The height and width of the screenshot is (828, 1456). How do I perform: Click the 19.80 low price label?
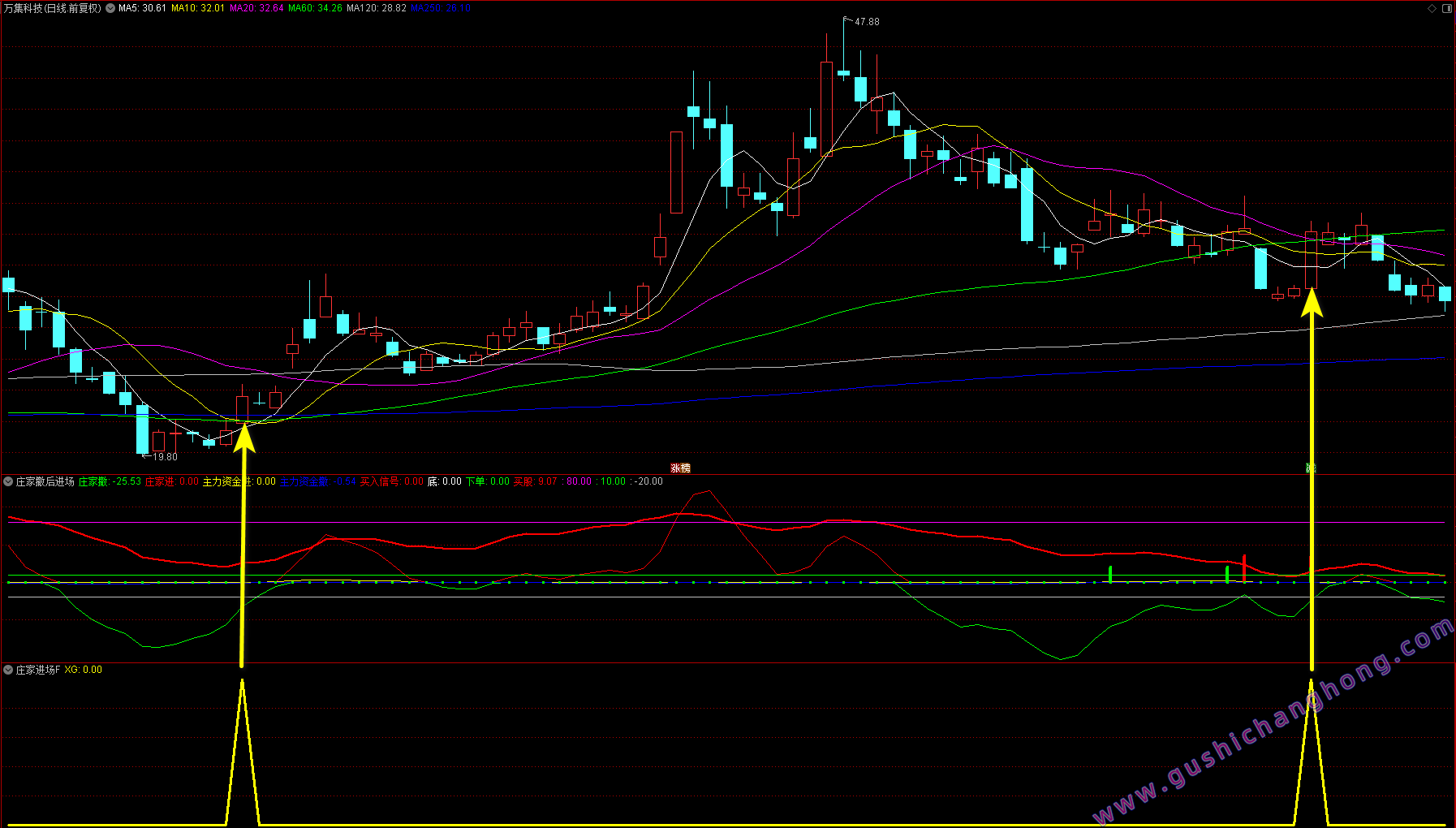click(165, 457)
